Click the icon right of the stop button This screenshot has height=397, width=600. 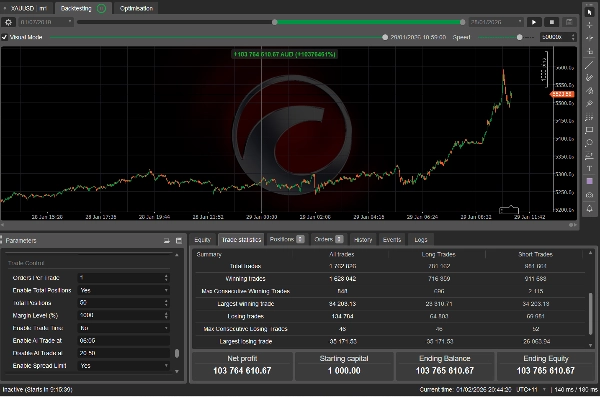coord(569,22)
